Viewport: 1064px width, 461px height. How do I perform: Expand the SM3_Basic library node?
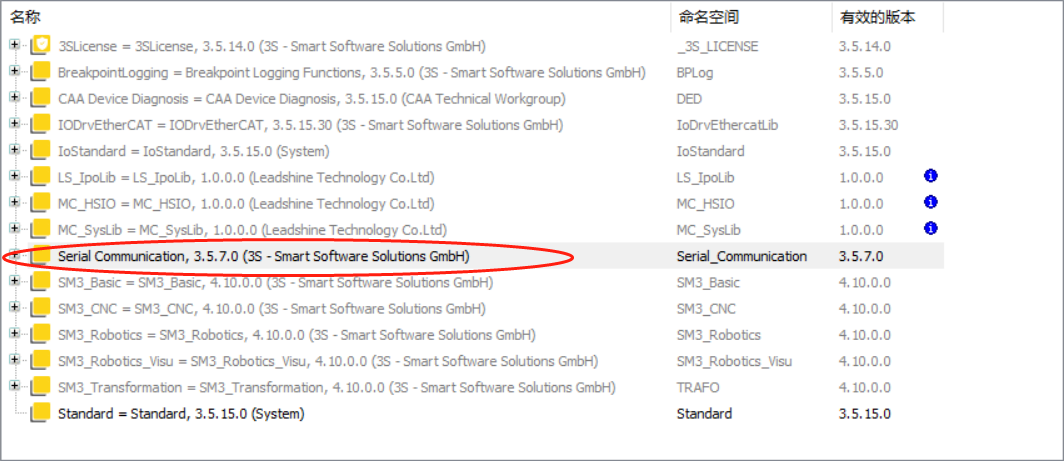pyautogui.click(x=14, y=281)
